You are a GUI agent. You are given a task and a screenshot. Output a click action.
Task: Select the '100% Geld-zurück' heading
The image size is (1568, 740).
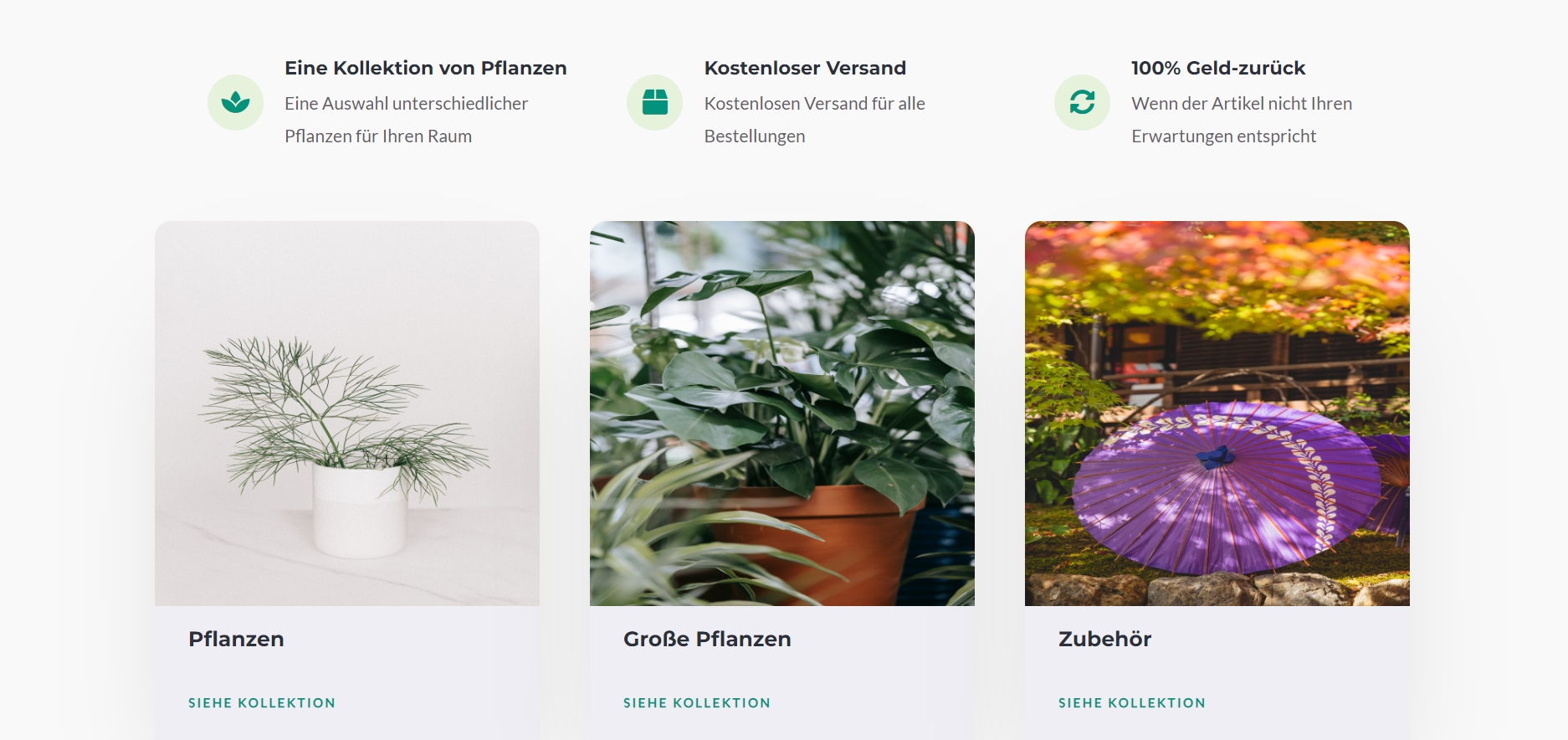pyautogui.click(x=1218, y=68)
